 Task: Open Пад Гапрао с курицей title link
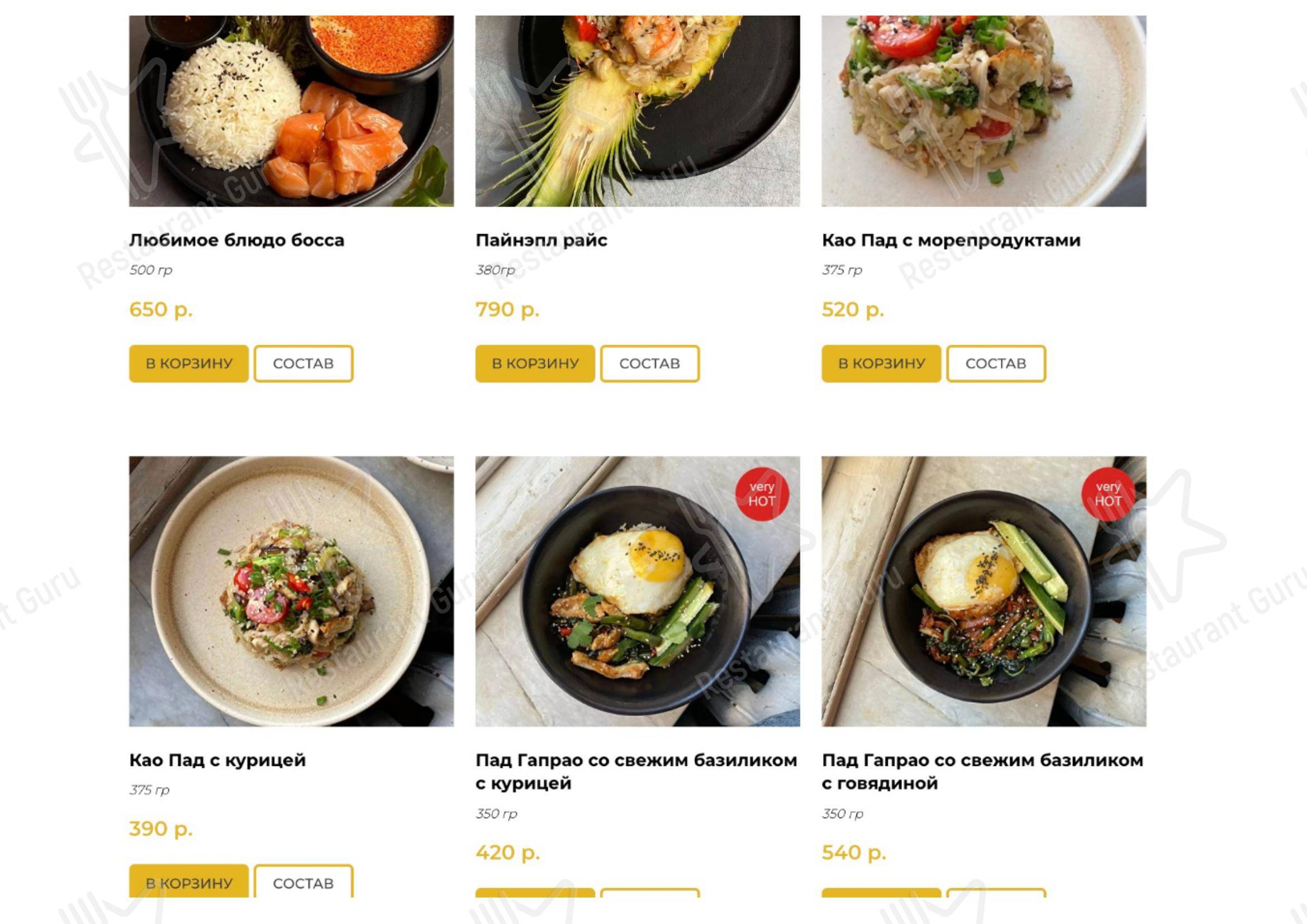tap(636, 771)
